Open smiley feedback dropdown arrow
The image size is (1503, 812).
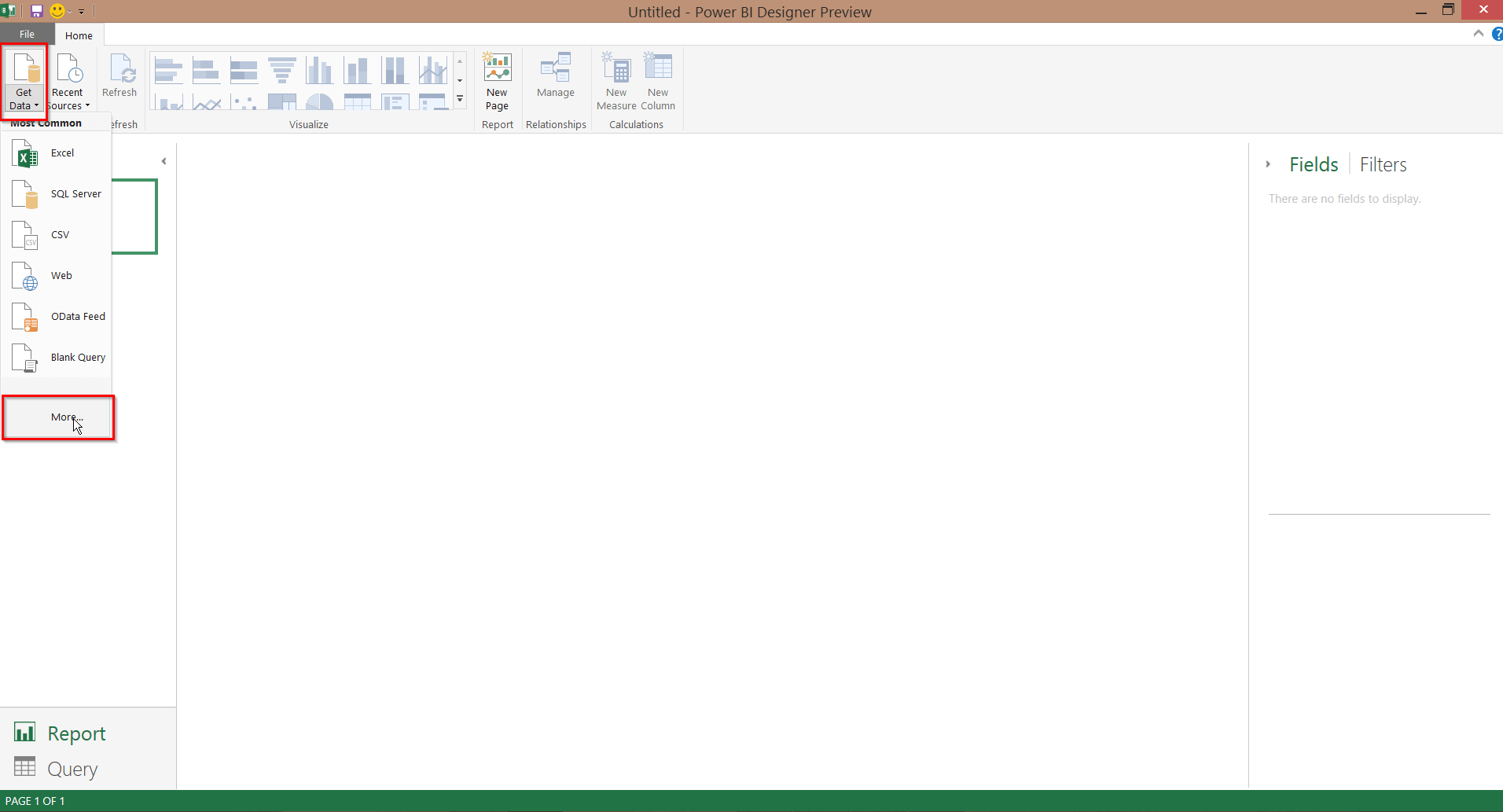(70, 12)
